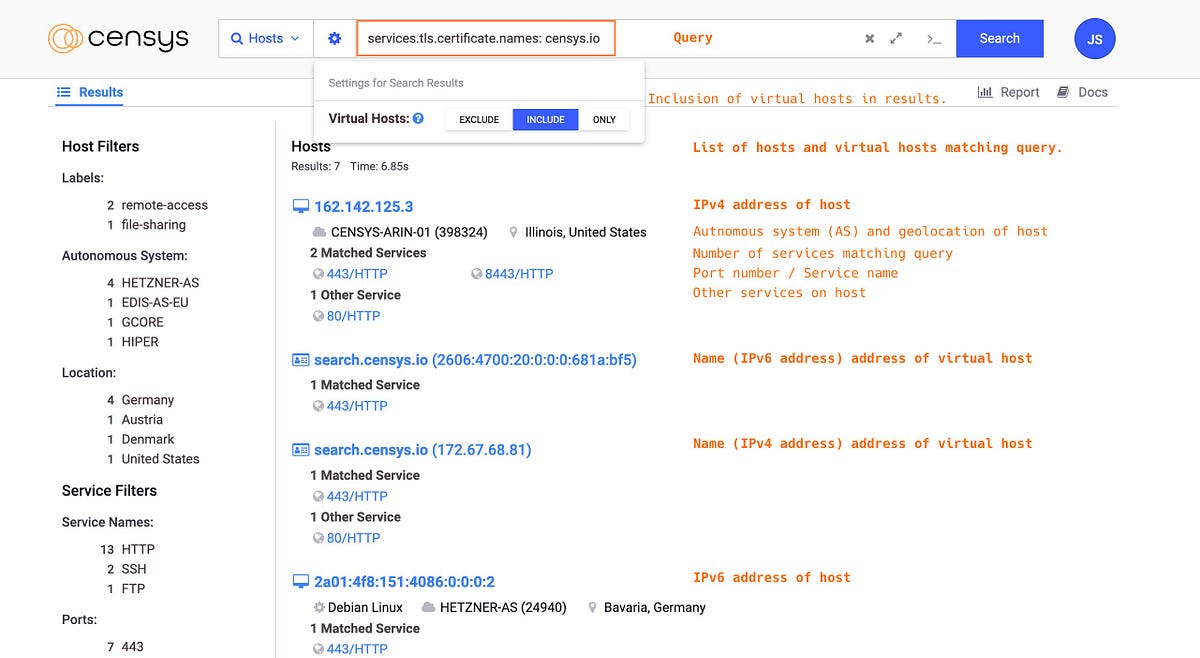1200x658 pixels.
Task: Open the JS user account menu
Action: click(x=1094, y=38)
